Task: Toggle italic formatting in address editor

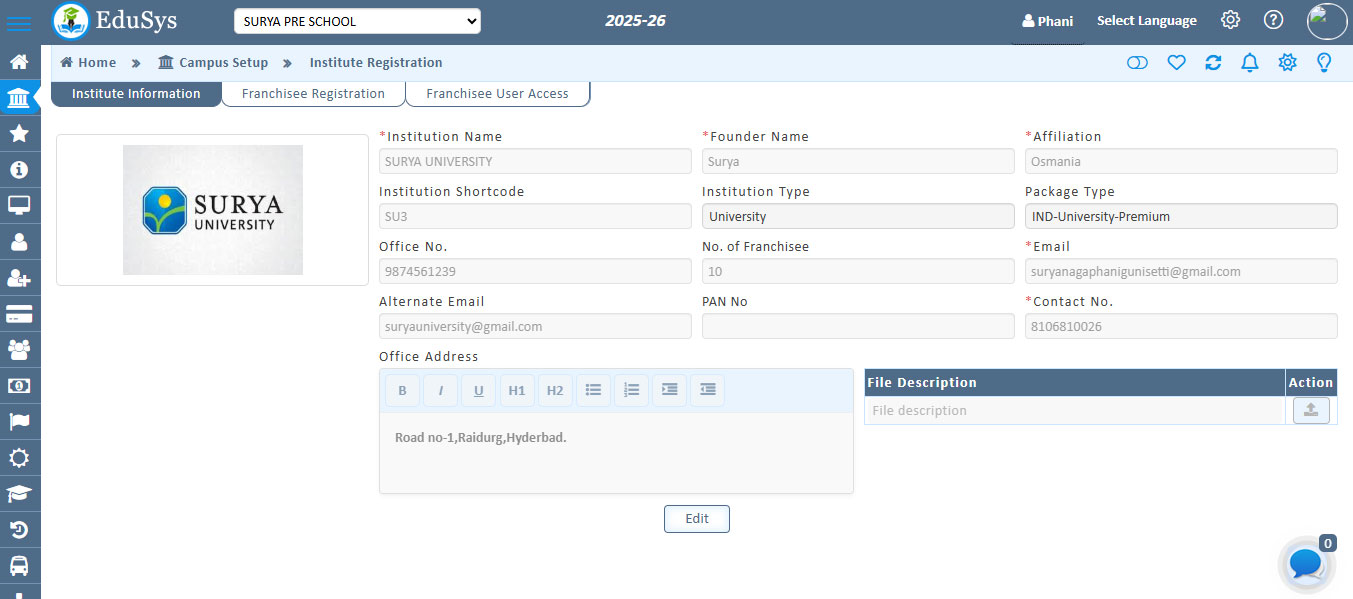Action: tap(440, 390)
